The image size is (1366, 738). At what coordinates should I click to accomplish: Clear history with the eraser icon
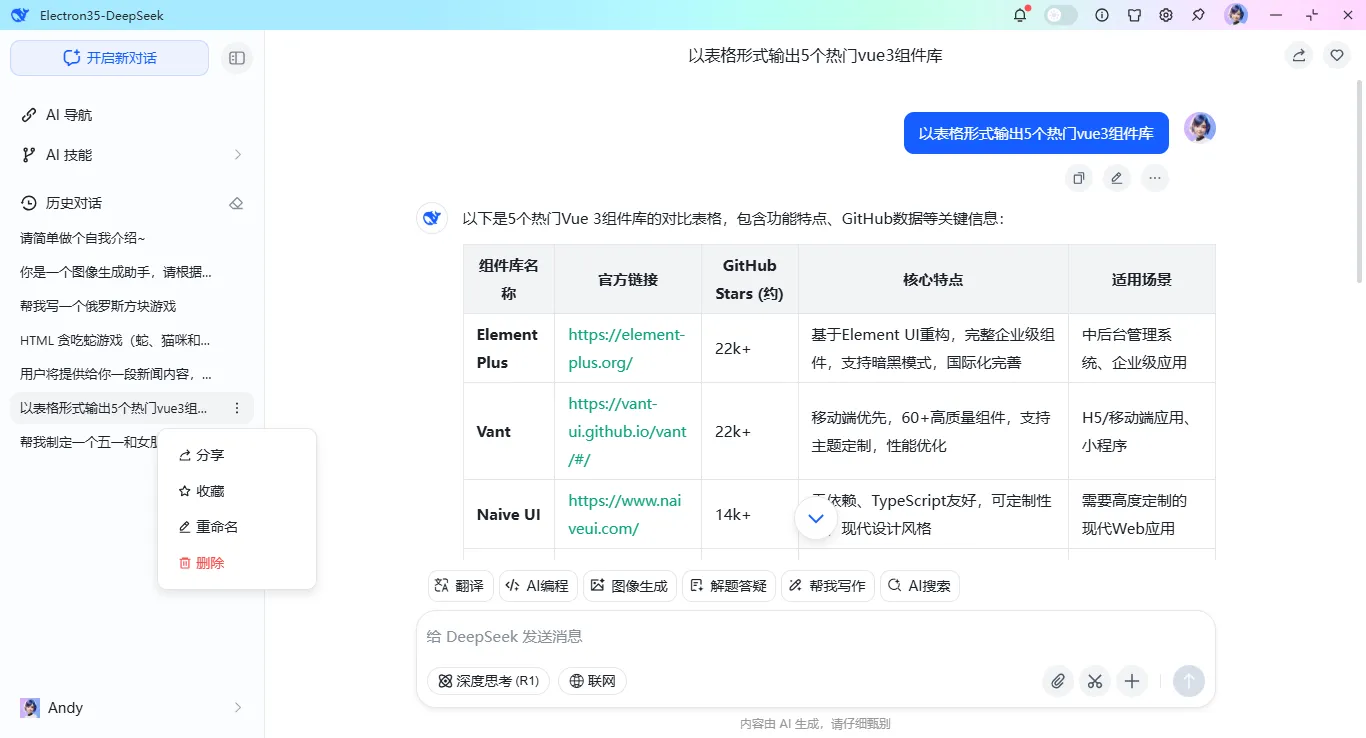pyautogui.click(x=236, y=203)
